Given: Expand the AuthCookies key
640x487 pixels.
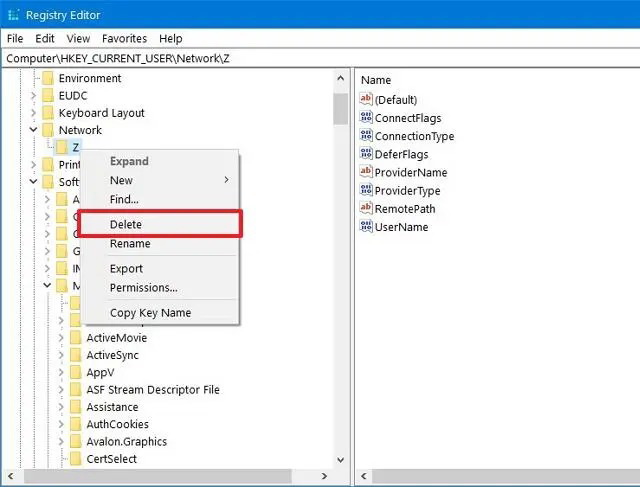Looking at the screenshot, I should (61, 425).
